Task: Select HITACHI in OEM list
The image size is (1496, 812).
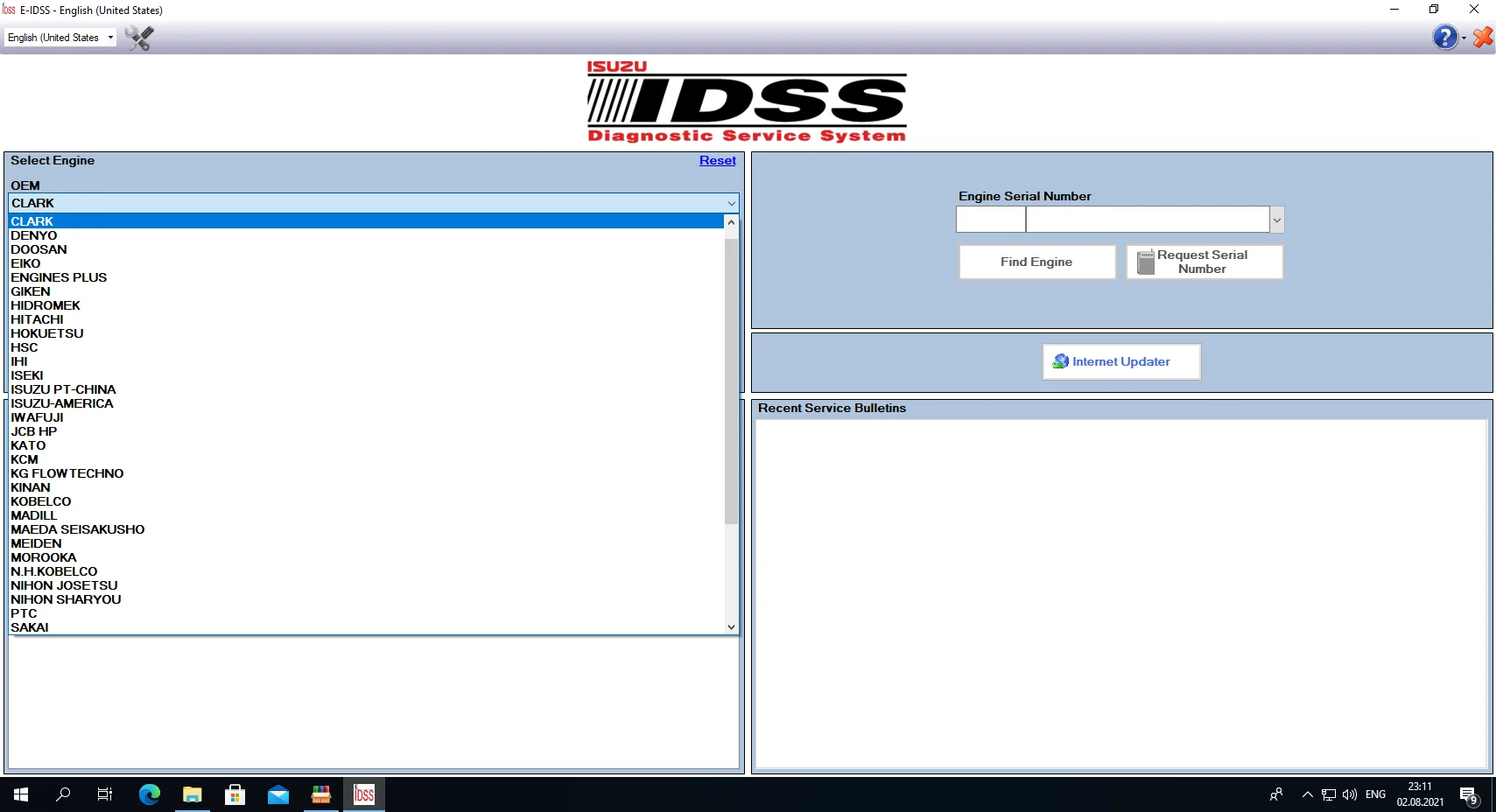Action: tap(367, 319)
